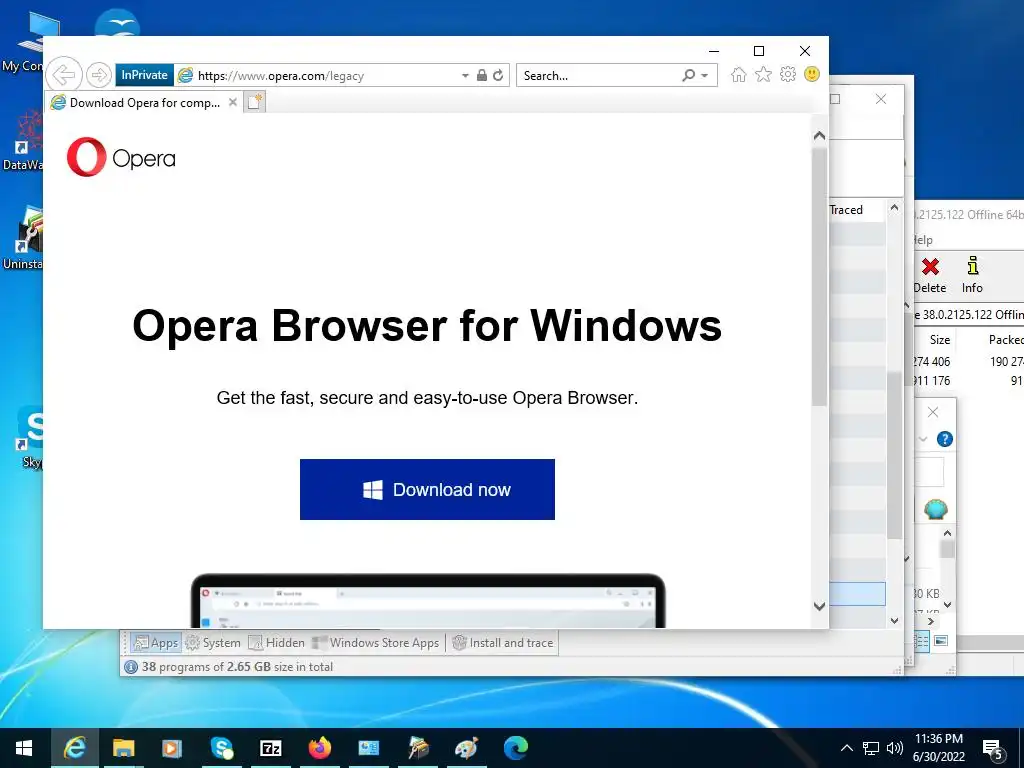Open the media player taskbar icon
Image resolution: width=1024 pixels, height=768 pixels.
tap(172, 748)
